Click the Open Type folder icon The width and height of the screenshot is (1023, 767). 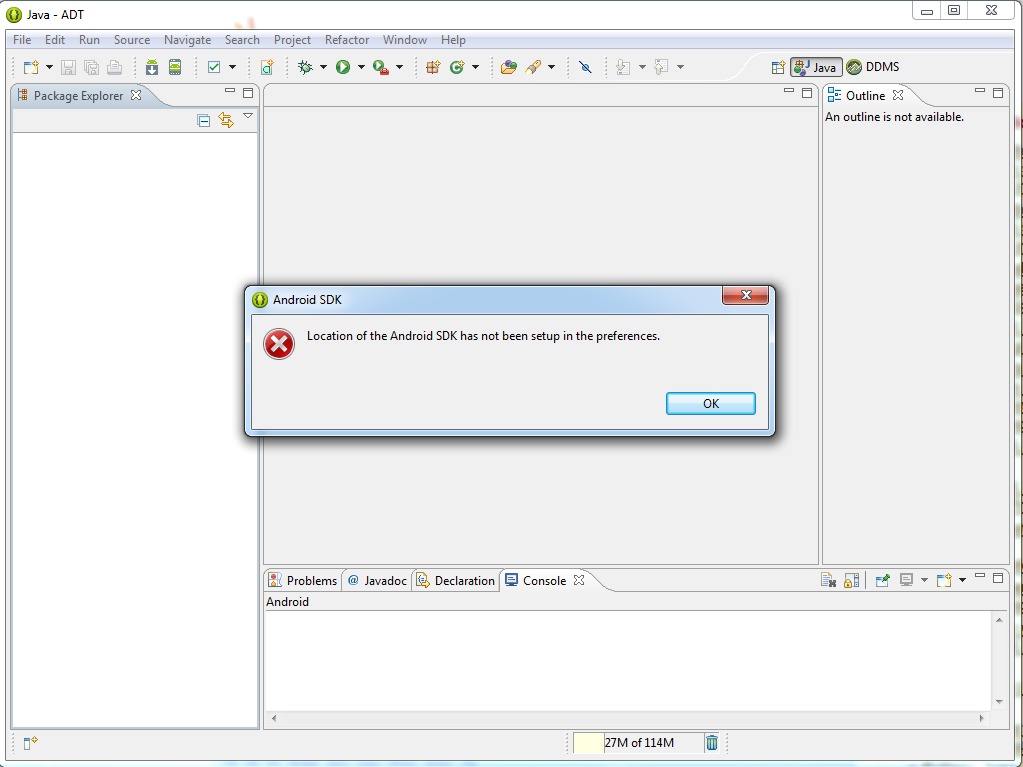coord(509,67)
